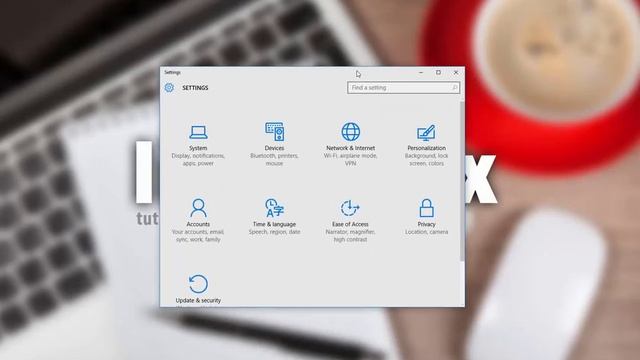Click the 'Privacy' label text
The height and width of the screenshot is (360, 640).
pos(427,224)
